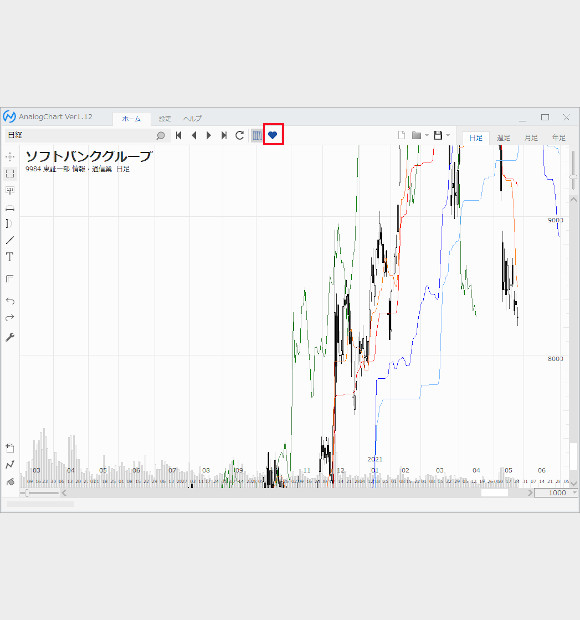Jump to the first record arrow

pos(179,135)
